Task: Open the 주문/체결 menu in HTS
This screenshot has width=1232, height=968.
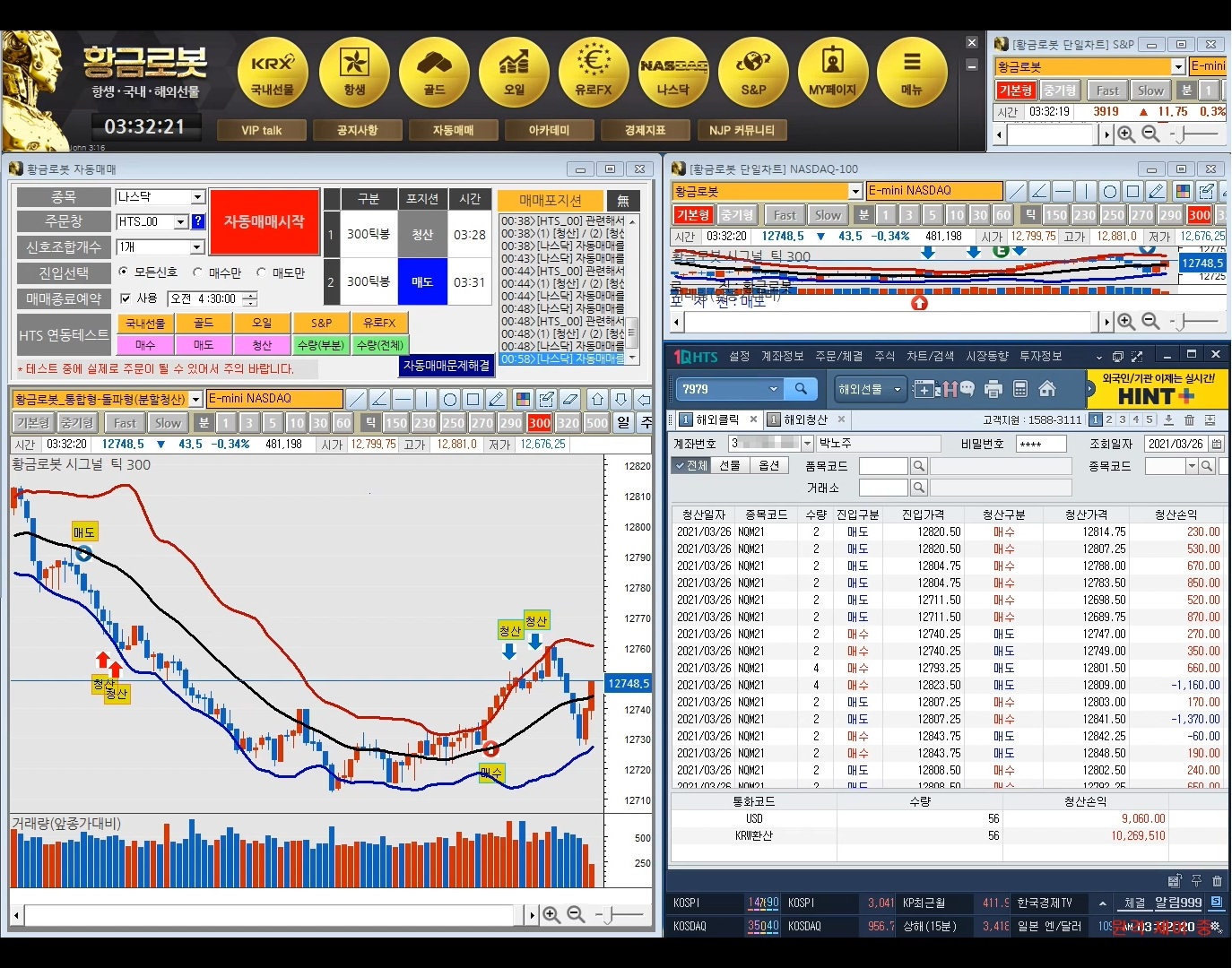Action: [x=839, y=357]
